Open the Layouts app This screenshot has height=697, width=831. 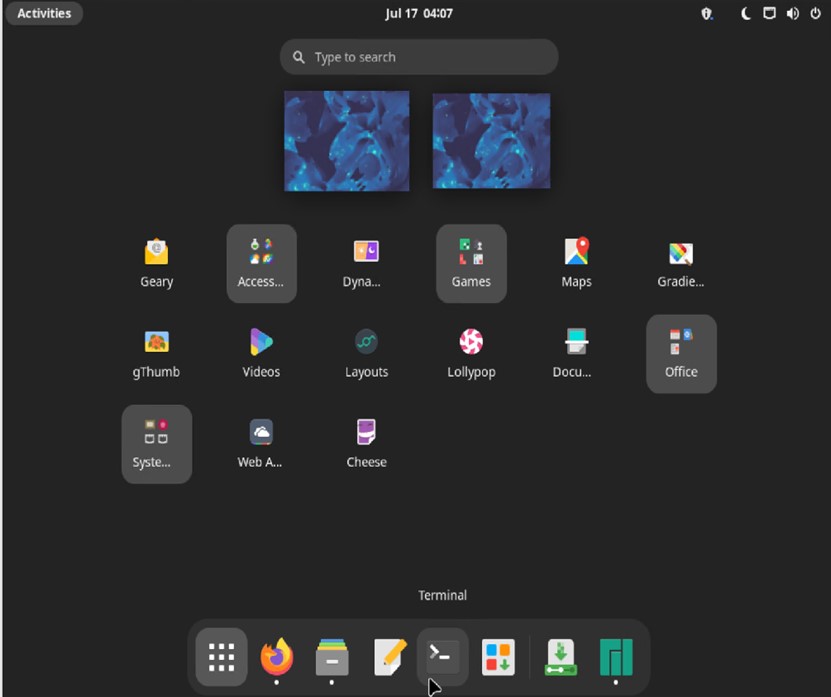[366, 354]
